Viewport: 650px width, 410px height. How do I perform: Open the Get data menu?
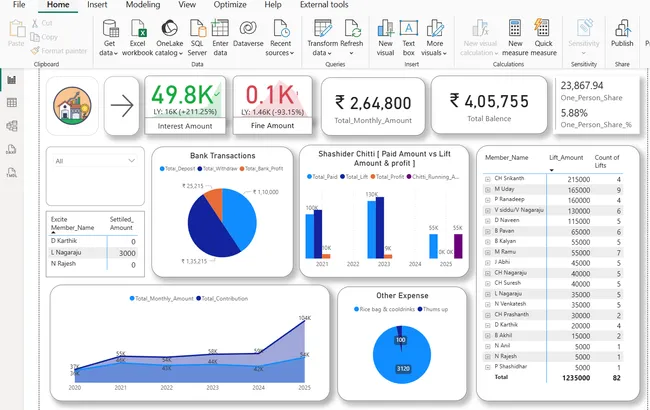coord(109,38)
